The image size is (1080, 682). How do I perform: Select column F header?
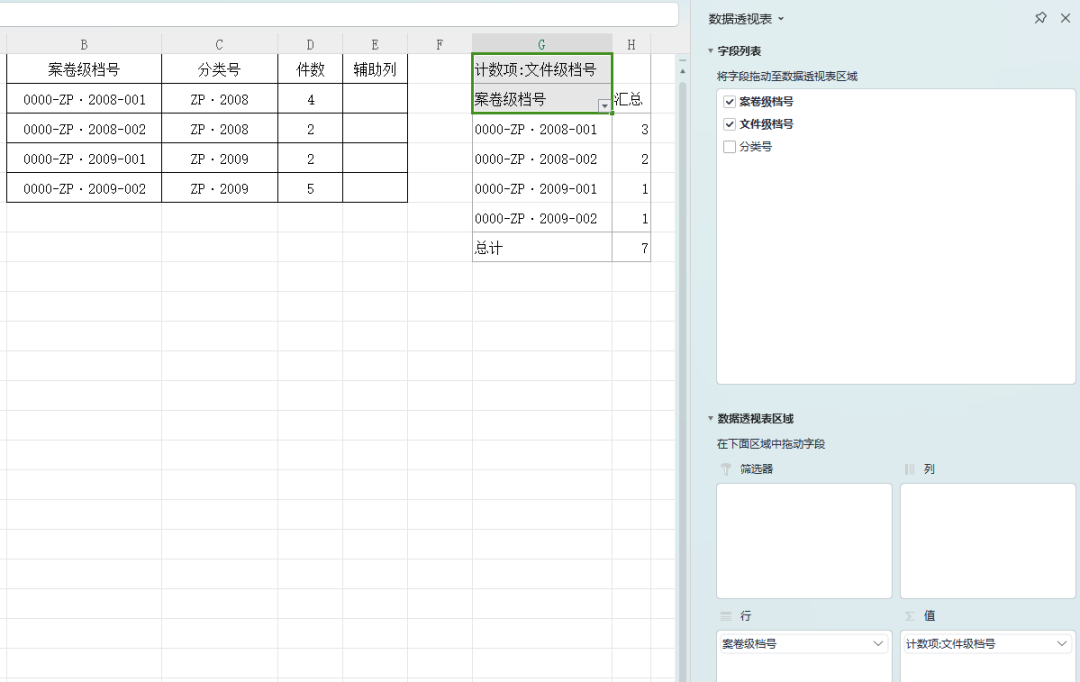pyautogui.click(x=439, y=45)
